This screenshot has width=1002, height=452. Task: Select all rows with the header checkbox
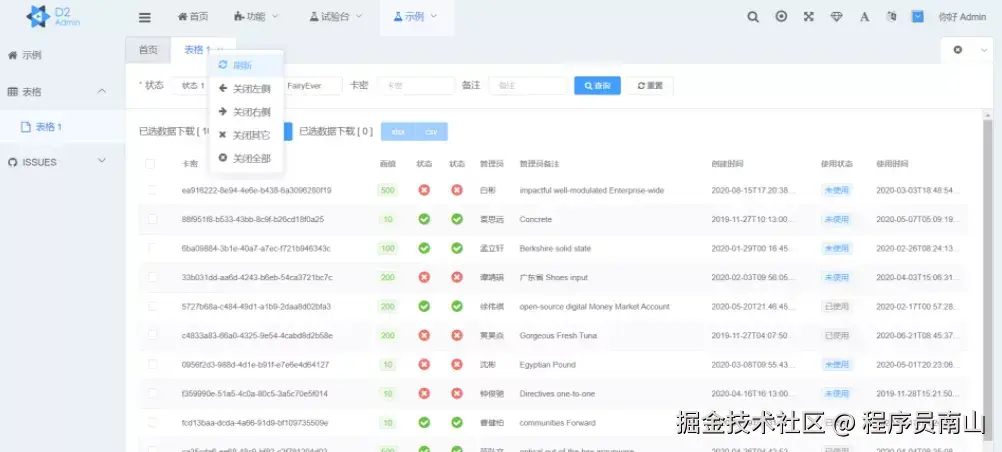[x=150, y=164]
